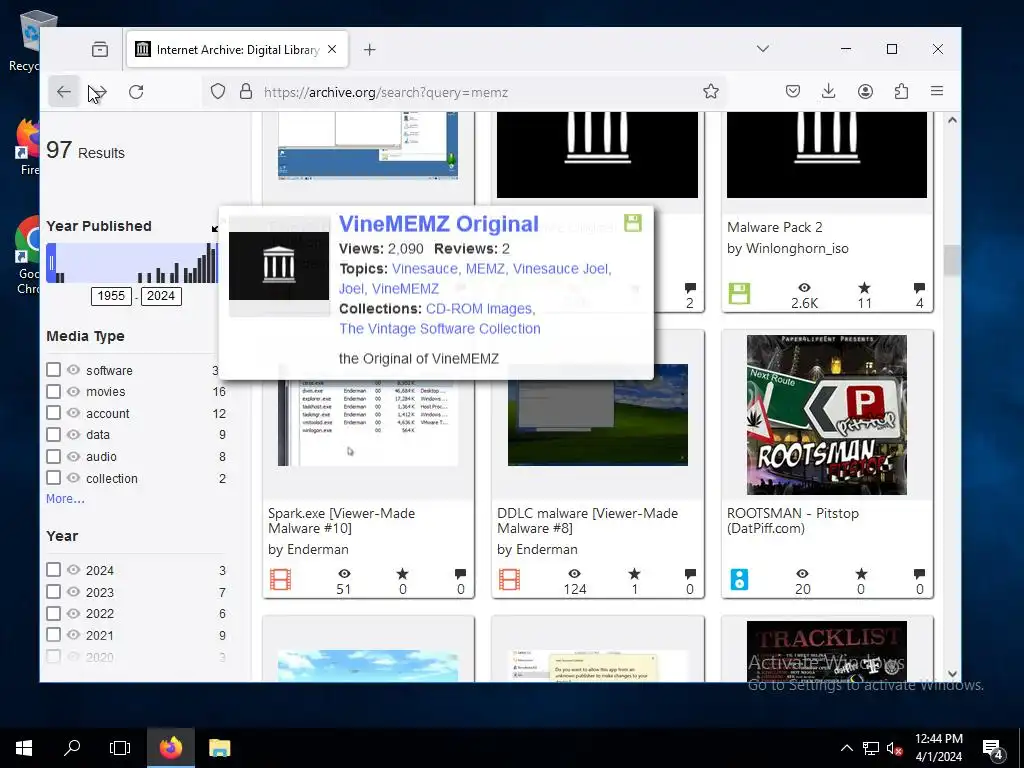Viewport: 1024px width, 768px height.
Task: Toggle eye icon next to software
Action: tap(73, 370)
